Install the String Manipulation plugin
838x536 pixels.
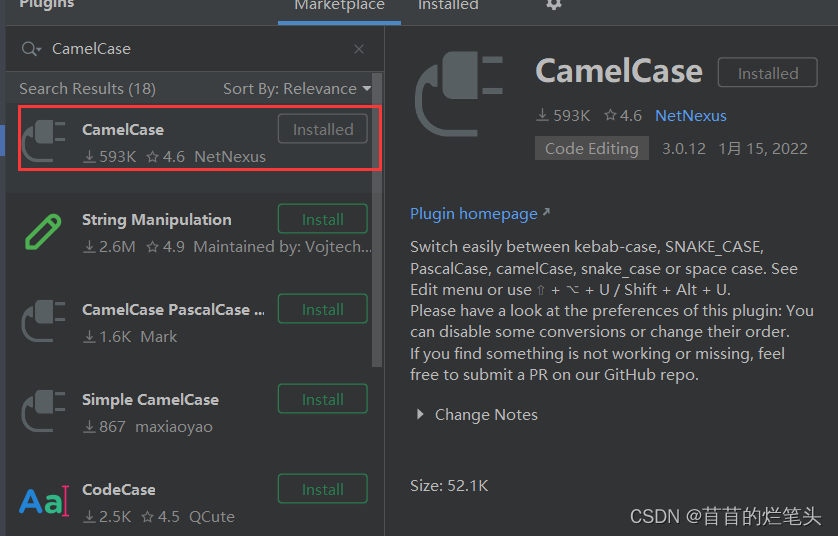pos(323,219)
